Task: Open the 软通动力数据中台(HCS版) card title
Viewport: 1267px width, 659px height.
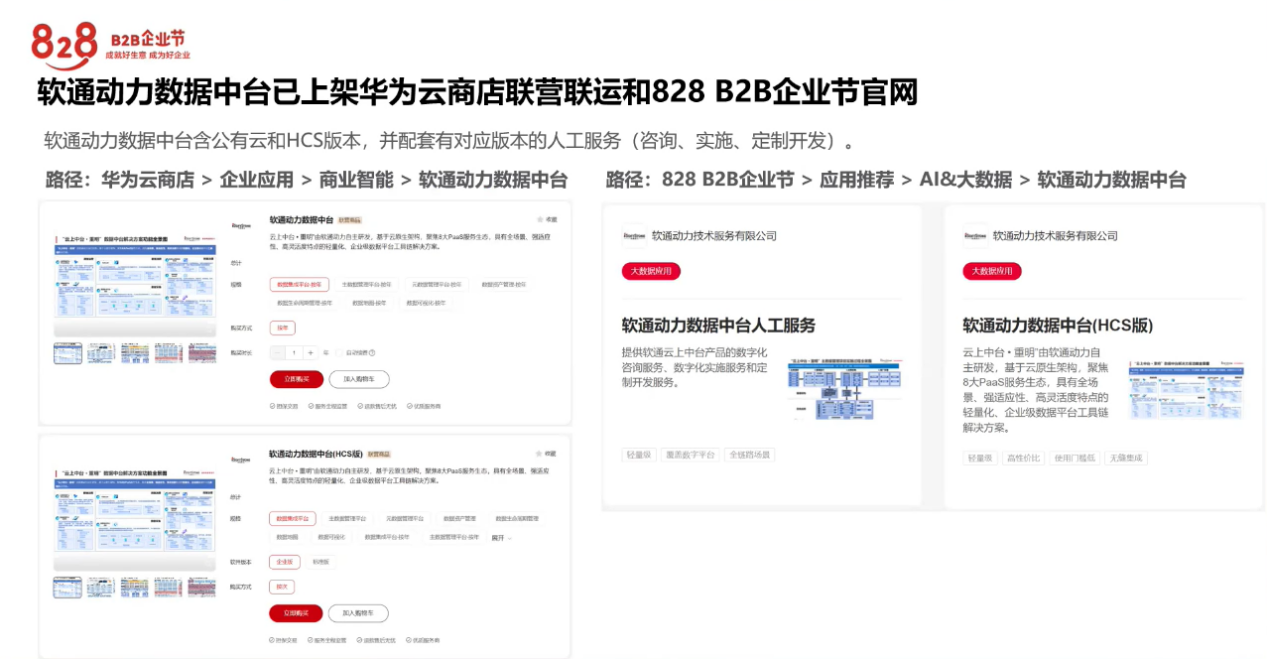Action: 1058,325
